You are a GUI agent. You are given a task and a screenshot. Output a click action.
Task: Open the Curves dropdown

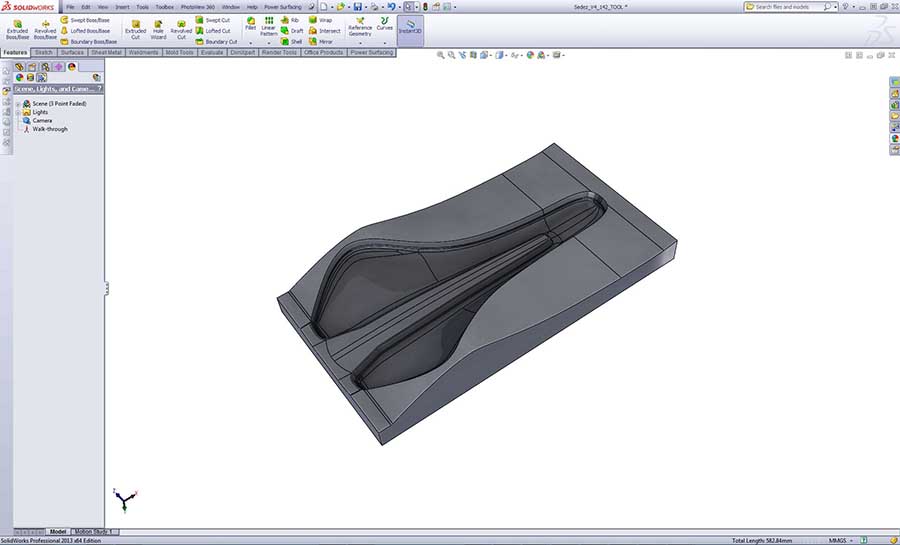(x=384, y=26)
